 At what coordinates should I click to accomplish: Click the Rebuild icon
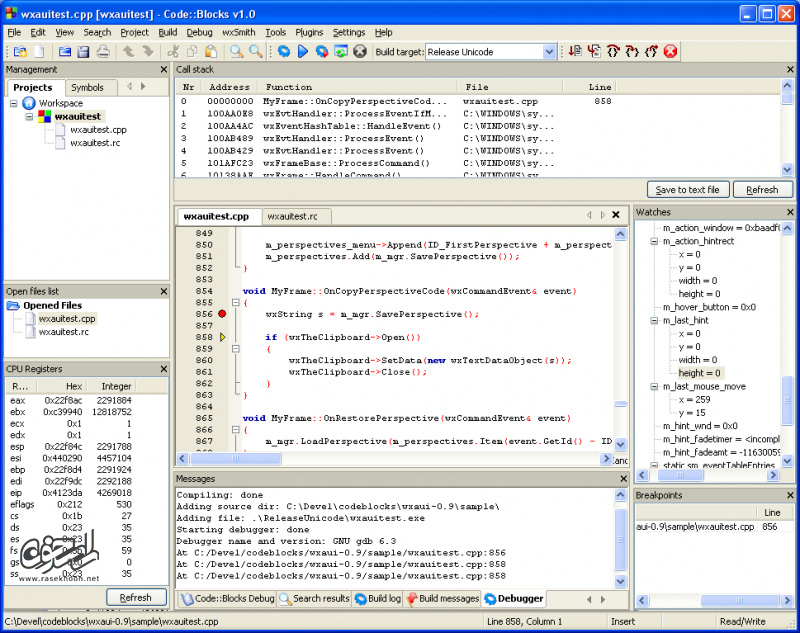tap(341, 52)
